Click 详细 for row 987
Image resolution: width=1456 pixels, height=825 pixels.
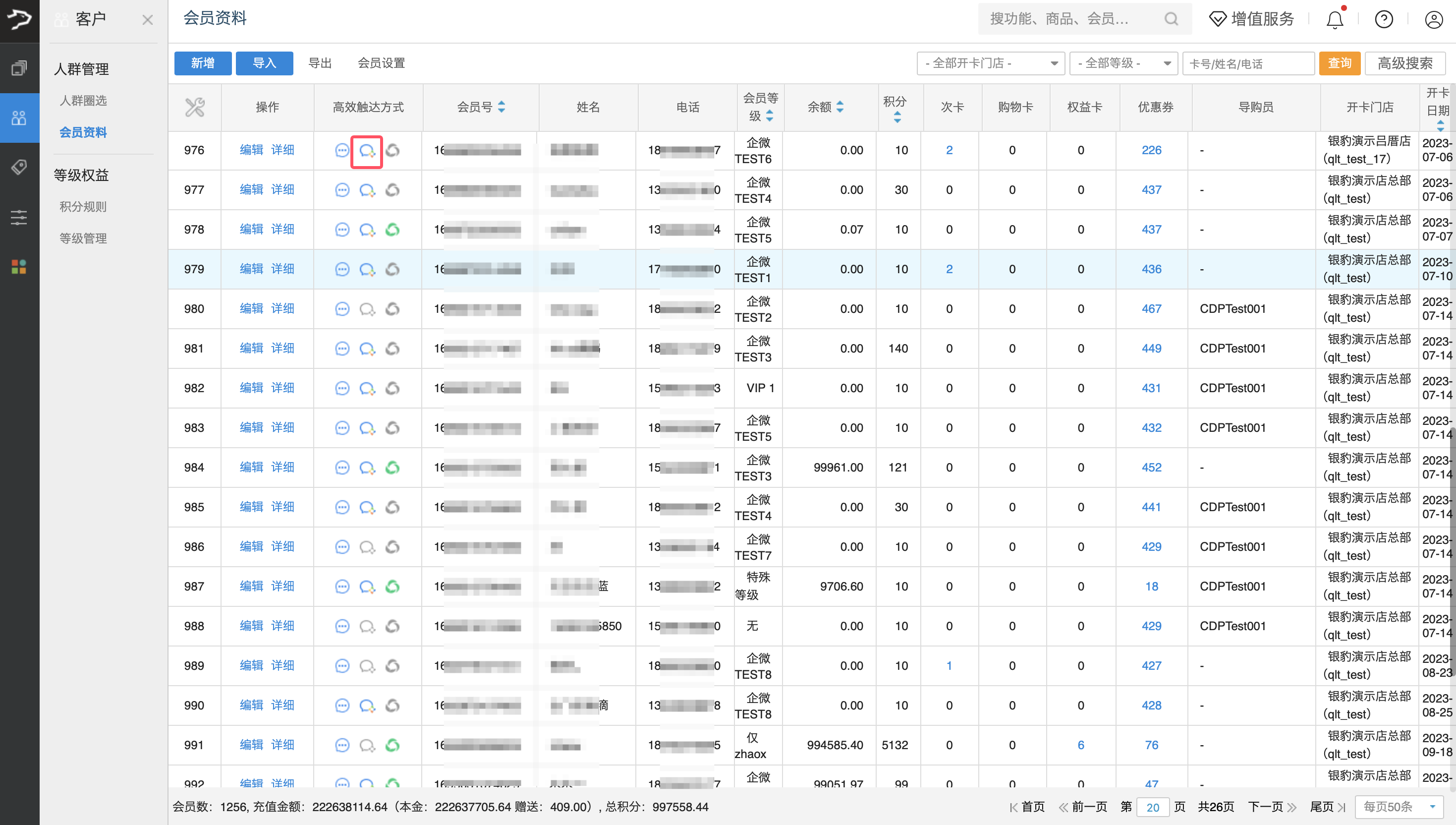point(282,586)
